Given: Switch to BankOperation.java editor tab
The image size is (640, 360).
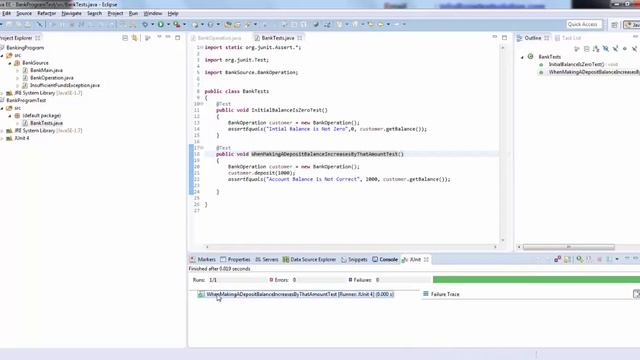Looking at the screenshot, I should [x=218, y=38].
